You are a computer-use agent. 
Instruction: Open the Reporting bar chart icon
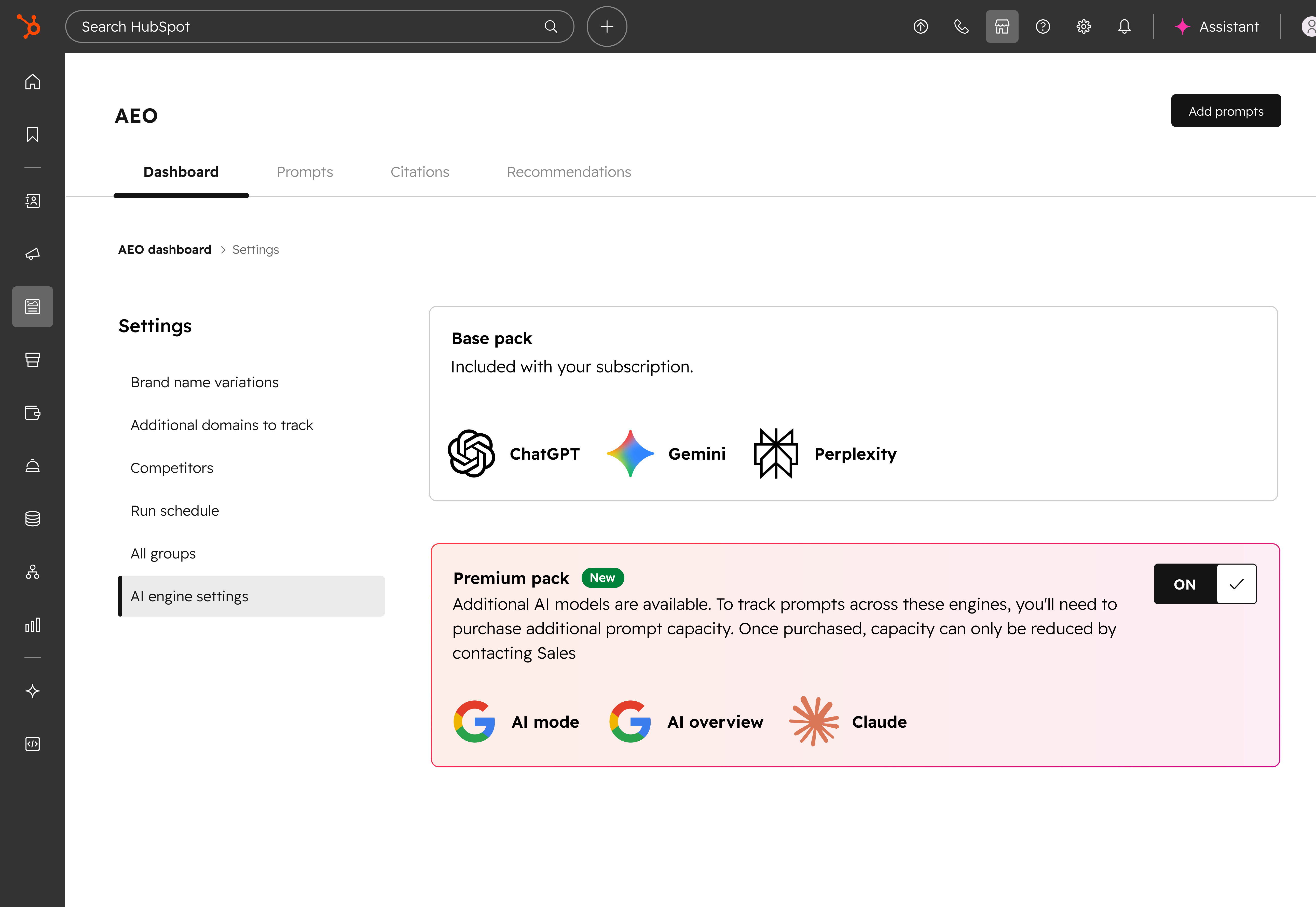[32, 625]
